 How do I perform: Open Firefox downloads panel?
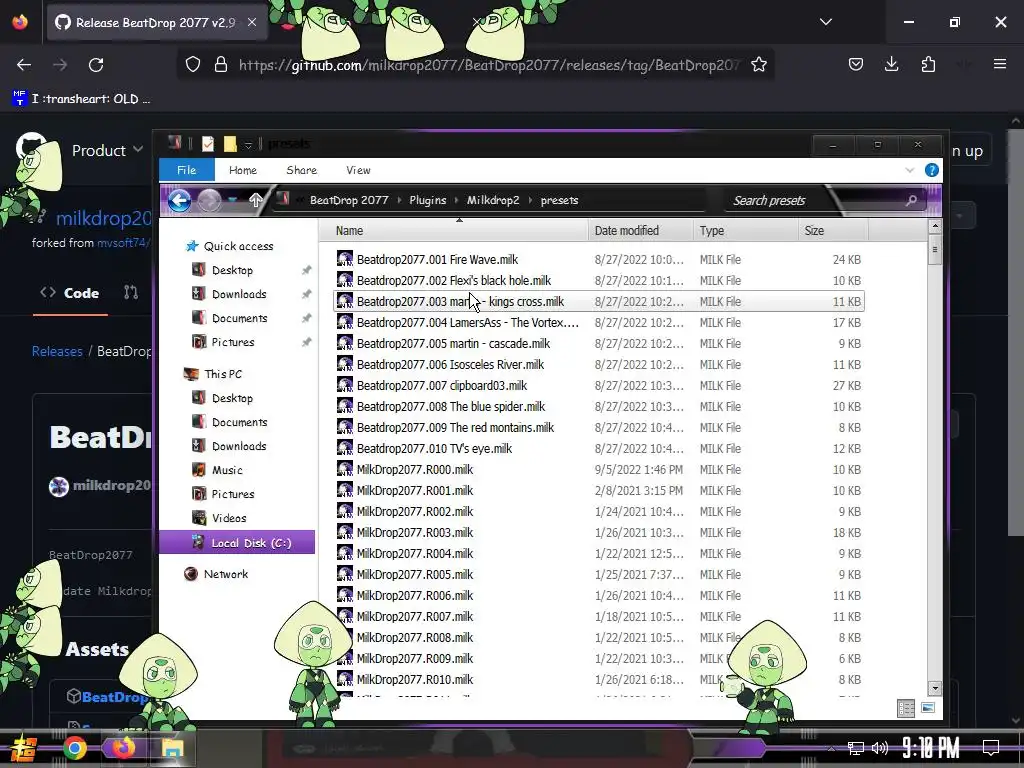891,64
